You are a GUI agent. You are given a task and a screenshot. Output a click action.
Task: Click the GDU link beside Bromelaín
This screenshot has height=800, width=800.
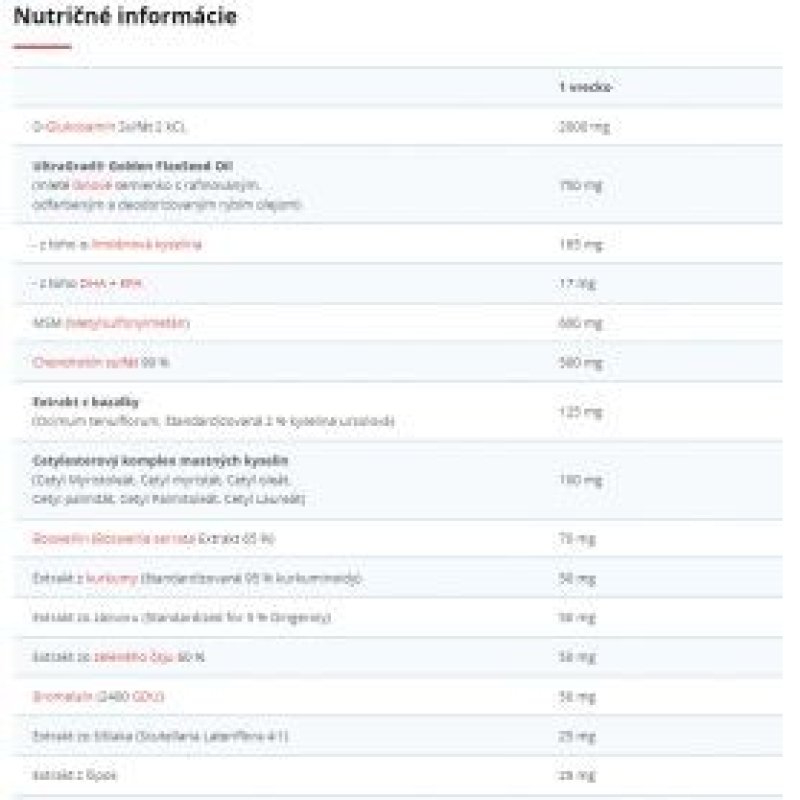pos(150,695)
